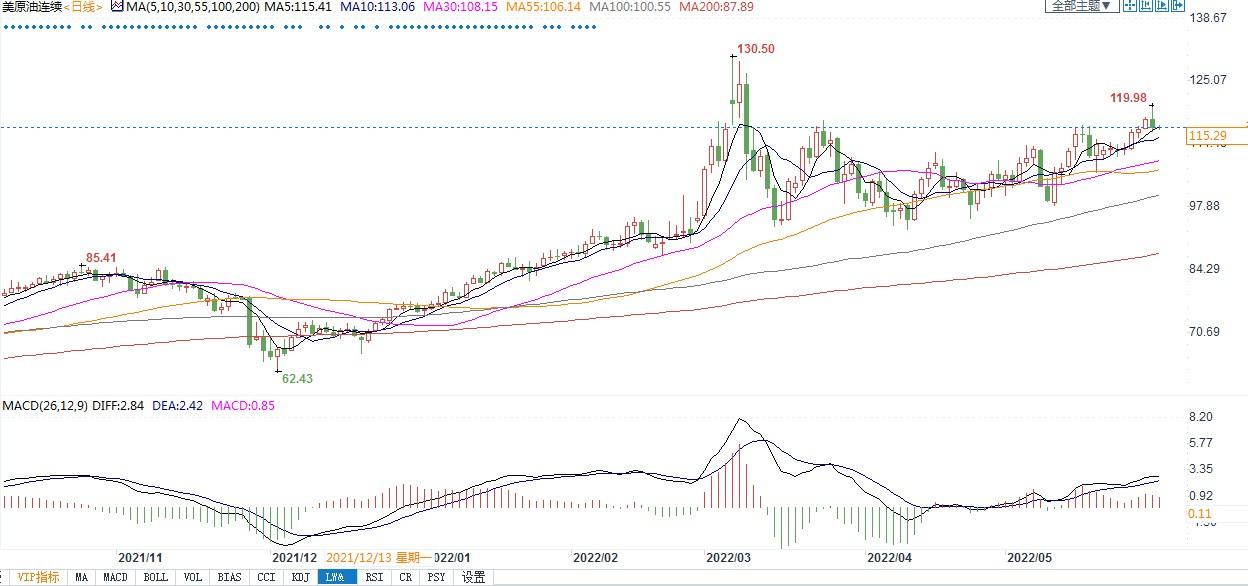Screen dimensions: 1248x586
Task: Click the 115.29 current price tag
Action: [1207, 135]
